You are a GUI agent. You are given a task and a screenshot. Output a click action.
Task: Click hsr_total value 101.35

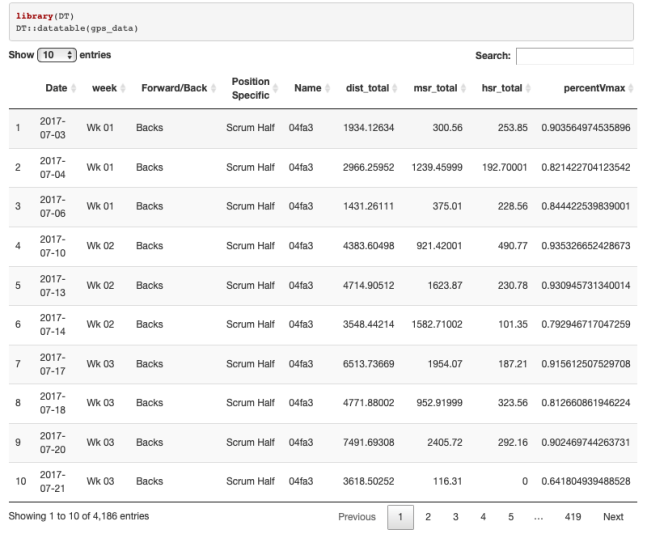point(513,324)
